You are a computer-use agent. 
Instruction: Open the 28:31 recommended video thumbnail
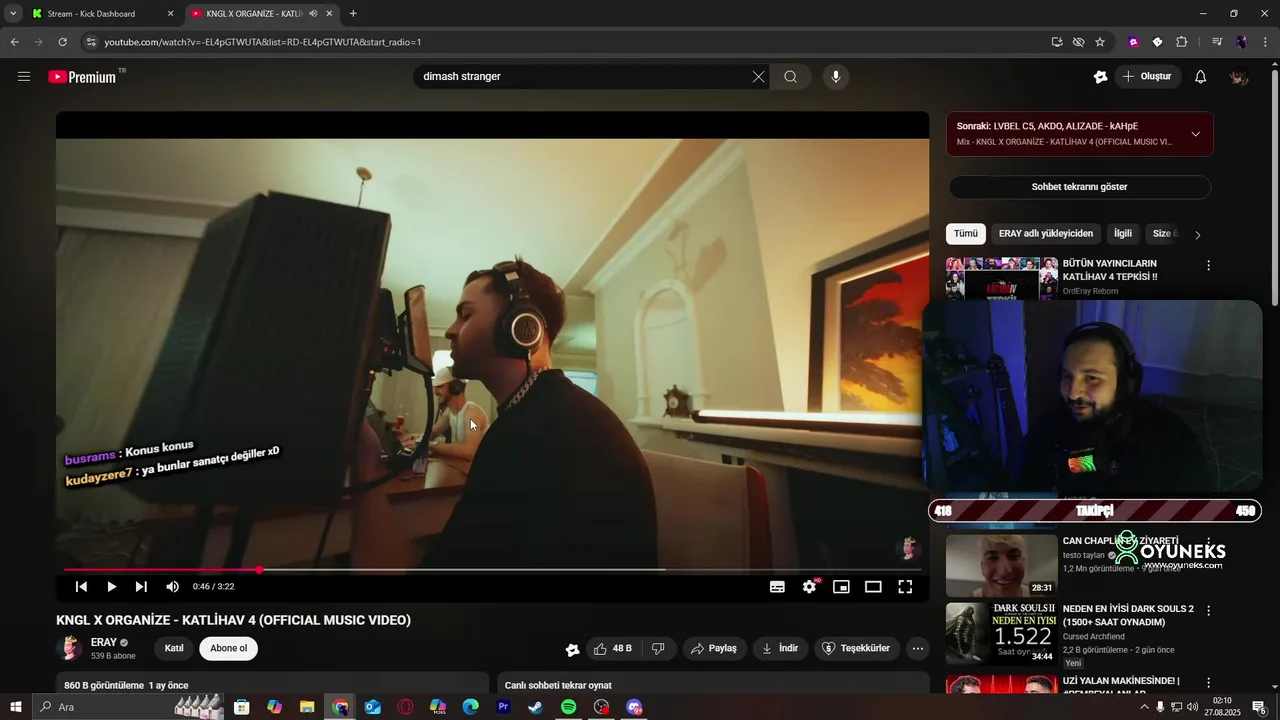tap(1001, 565)
